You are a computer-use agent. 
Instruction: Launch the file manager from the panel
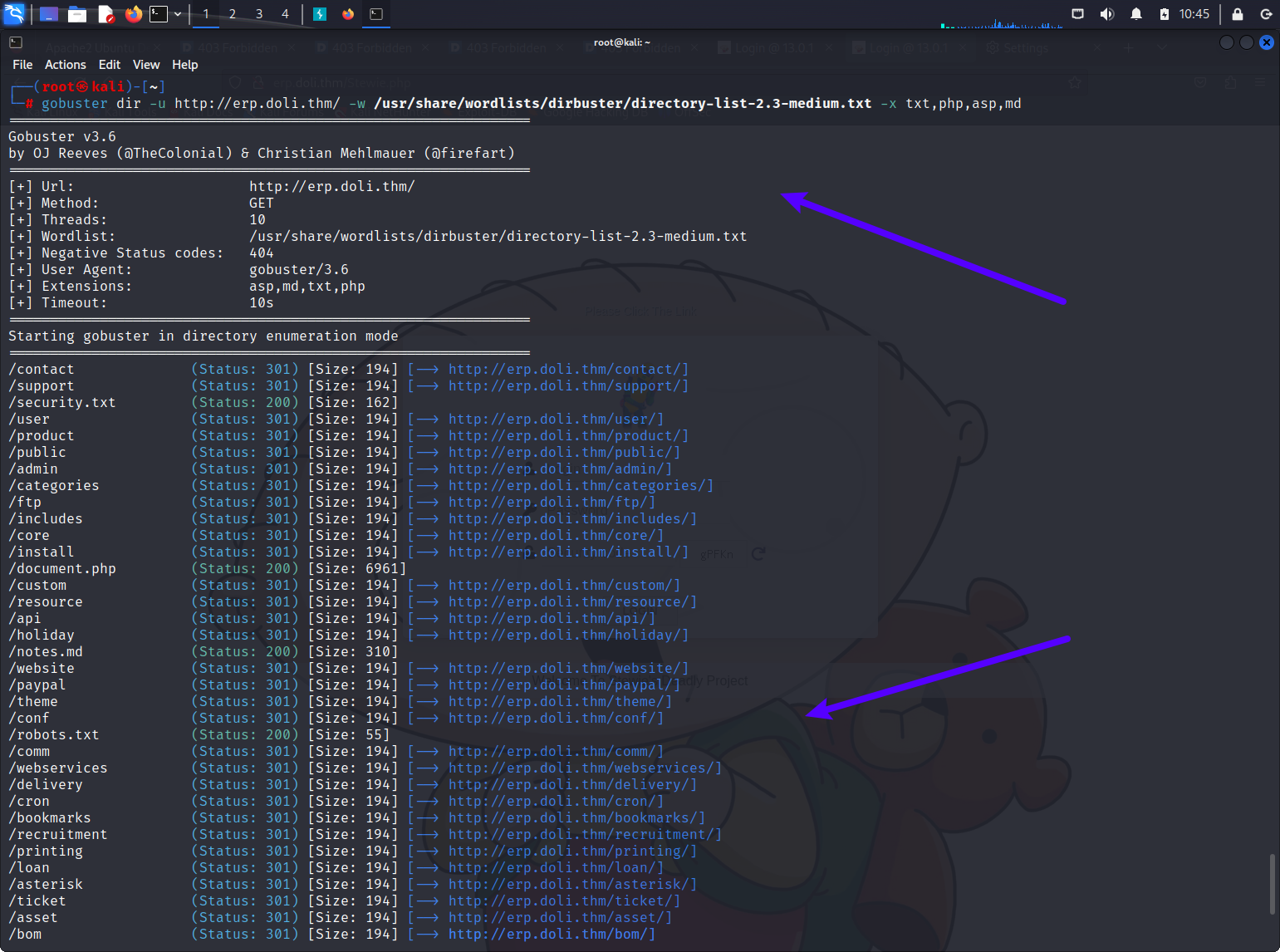[x=77, y=14]
